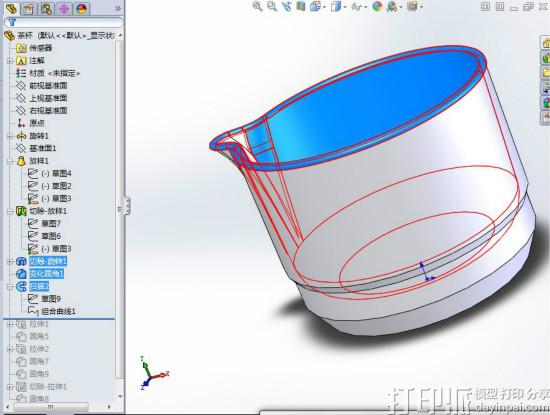Viewport: 550px width, 415px height.
Task: Click the Section View icon
Action: coord(301,6)
